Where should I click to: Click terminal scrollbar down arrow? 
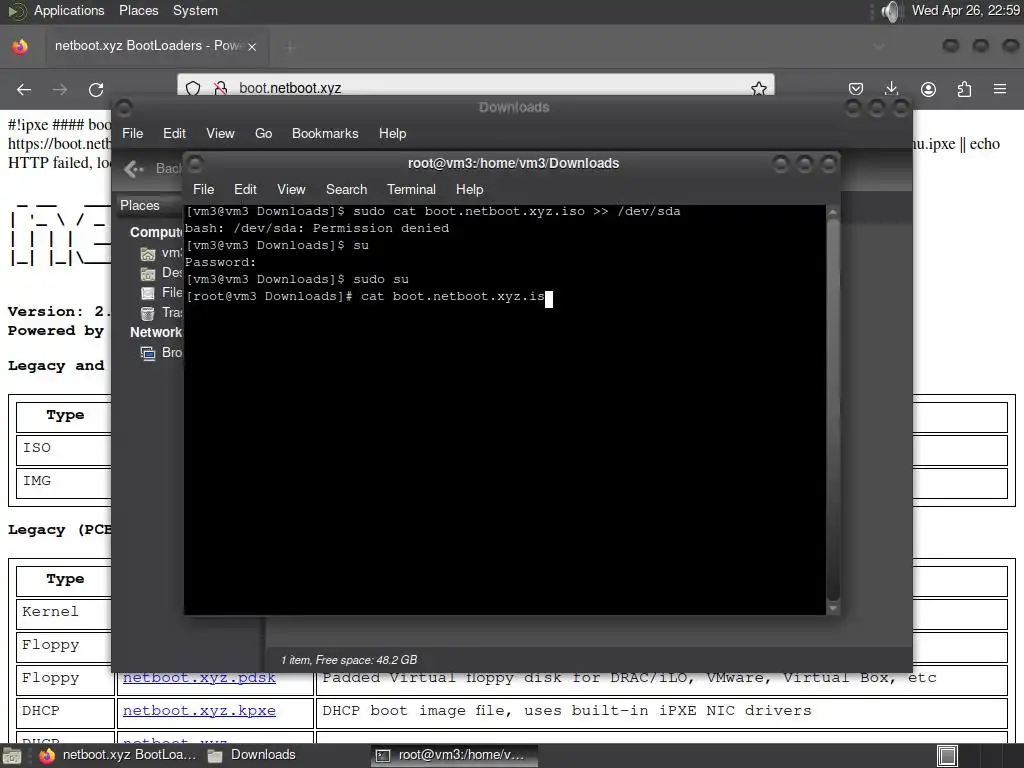833,608
